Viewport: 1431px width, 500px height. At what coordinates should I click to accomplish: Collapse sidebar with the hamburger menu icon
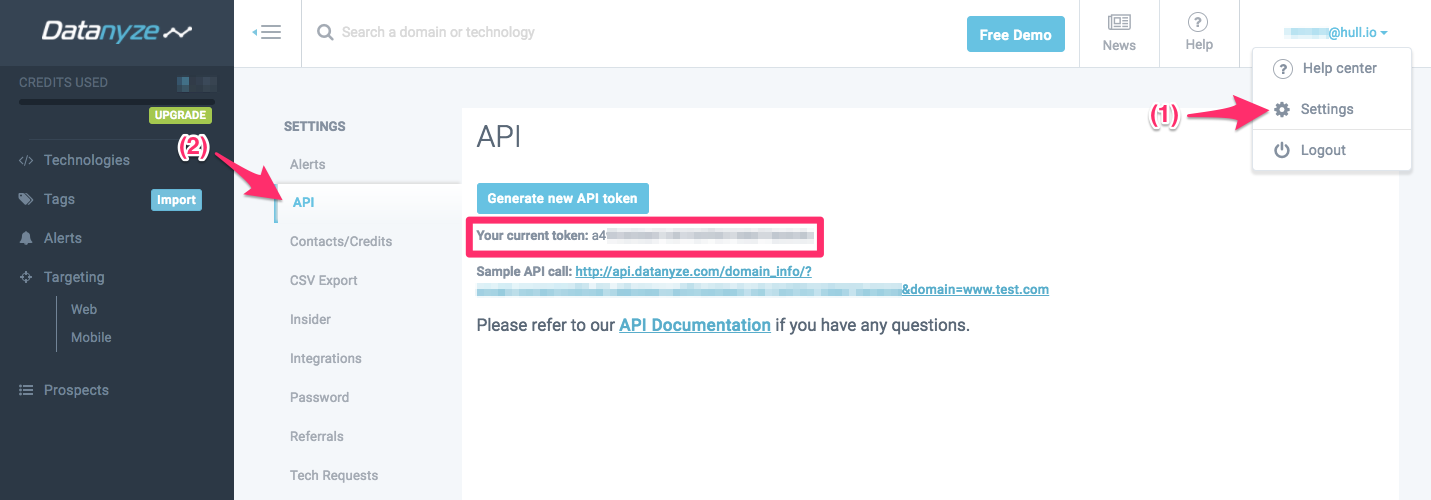[x=267, y=33]
